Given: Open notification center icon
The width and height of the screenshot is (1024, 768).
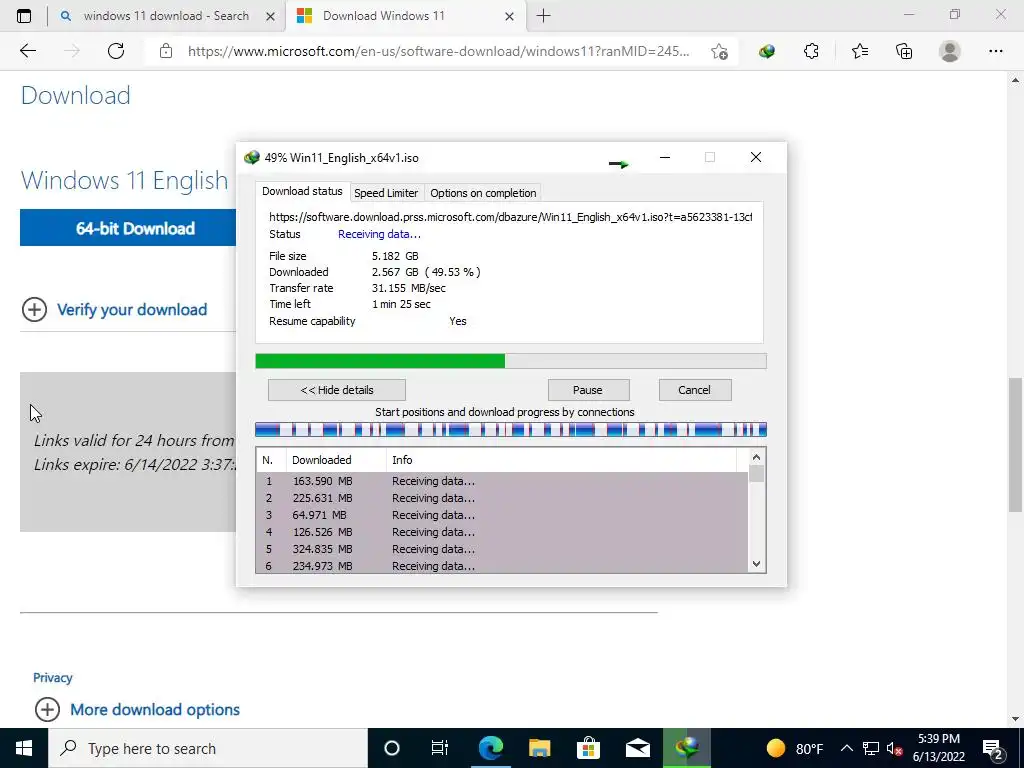Looking at the screenshot, I should 993,748.
